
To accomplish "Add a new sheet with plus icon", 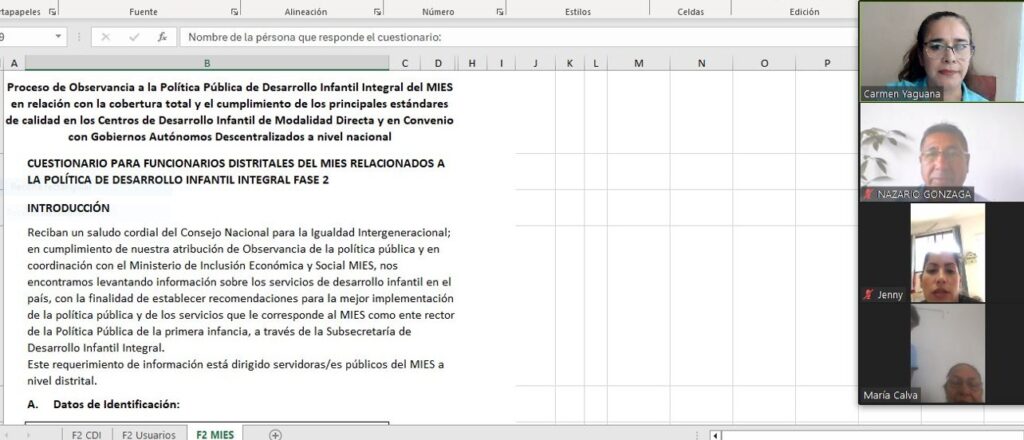I will 275,434.
